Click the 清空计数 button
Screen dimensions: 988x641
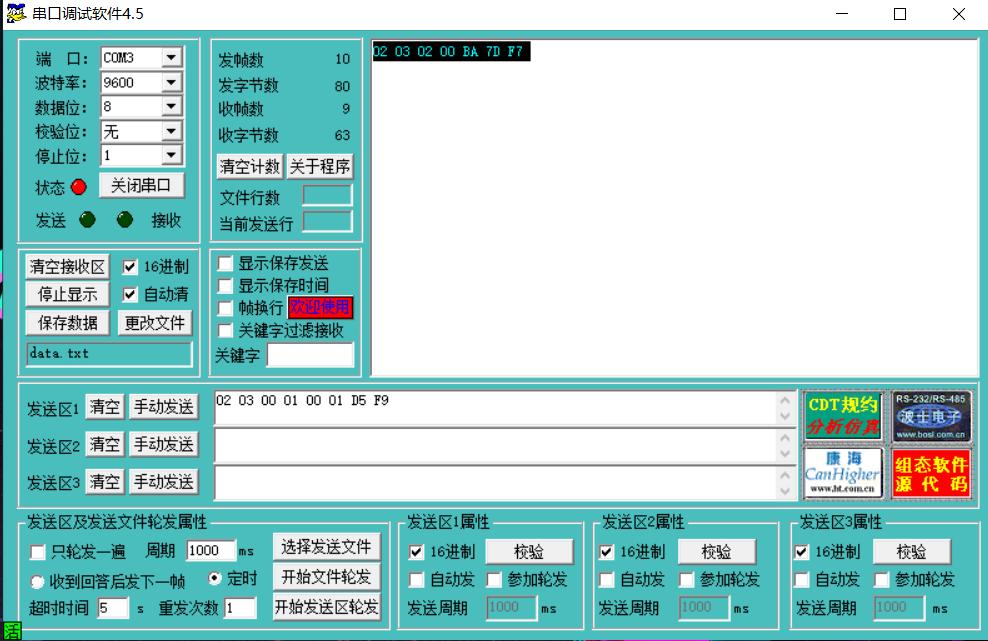tap(250, 167)
